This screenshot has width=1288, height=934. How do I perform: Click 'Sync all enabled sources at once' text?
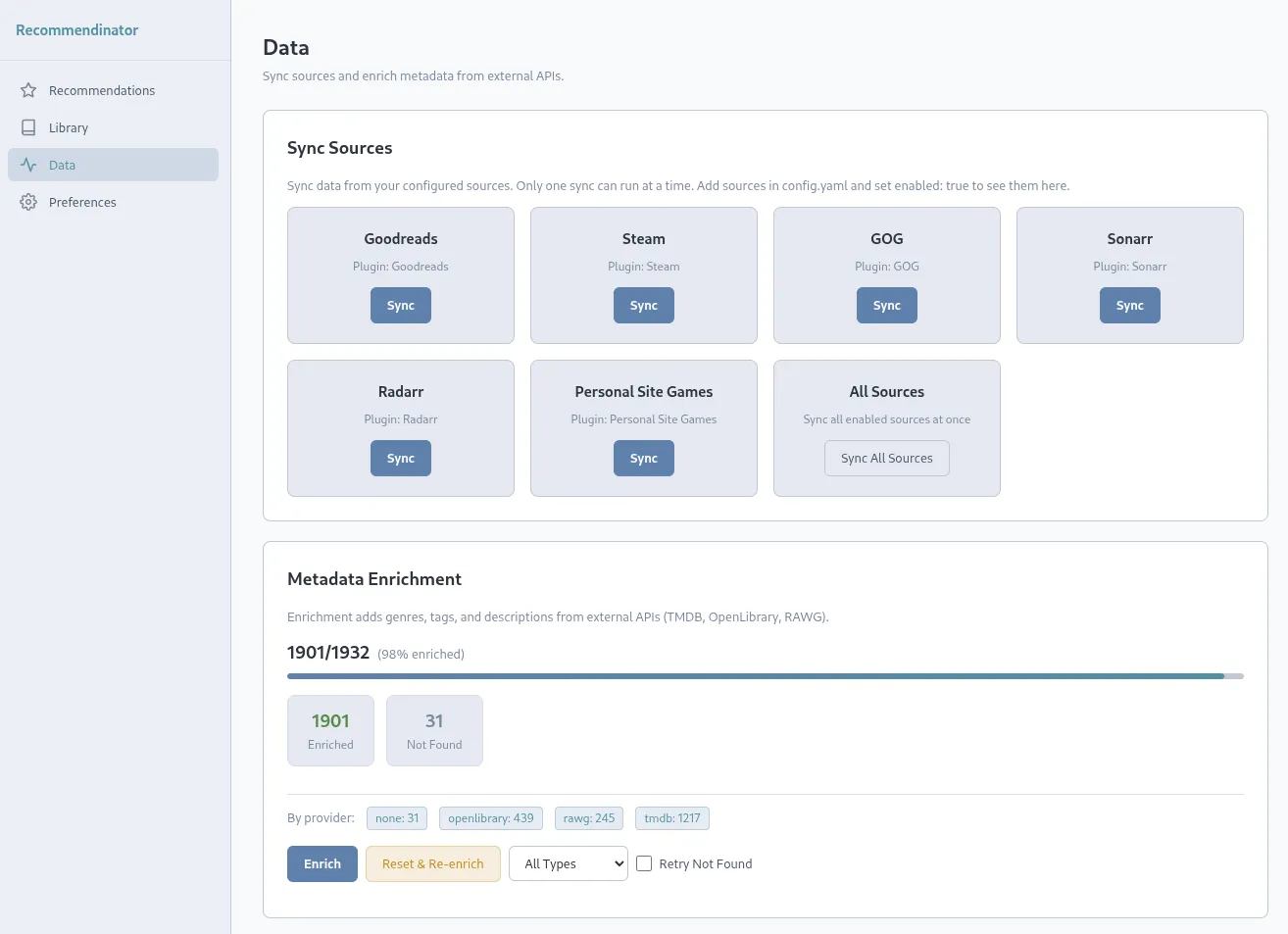coord(887,419)
